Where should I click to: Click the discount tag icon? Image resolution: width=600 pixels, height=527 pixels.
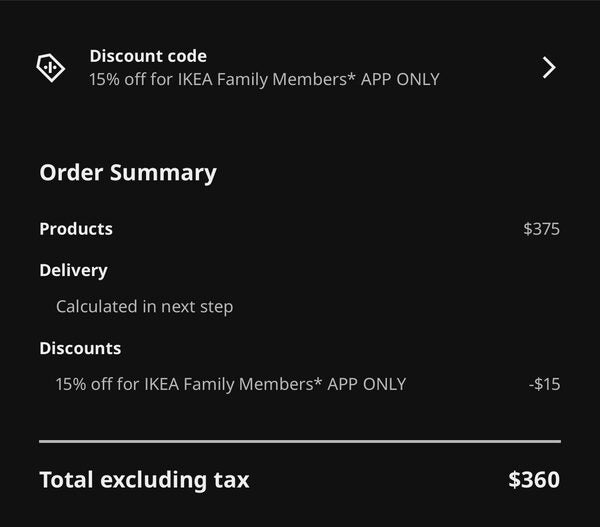[51, 67]
